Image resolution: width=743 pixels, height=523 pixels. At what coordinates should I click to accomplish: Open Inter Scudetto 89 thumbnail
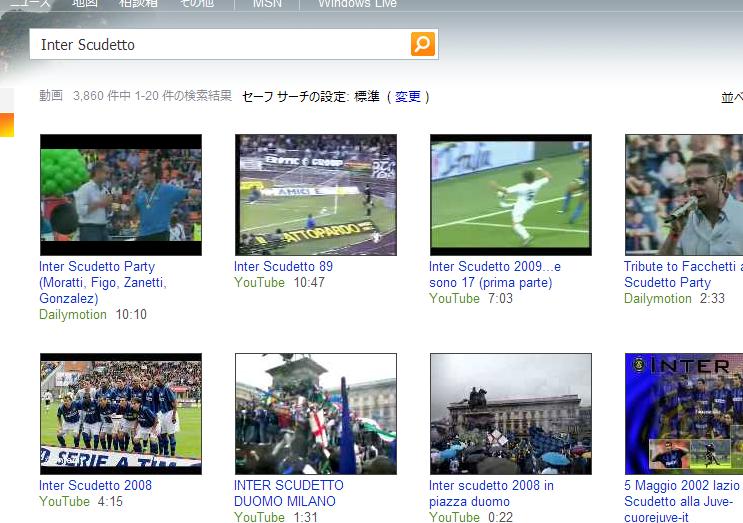316,195
